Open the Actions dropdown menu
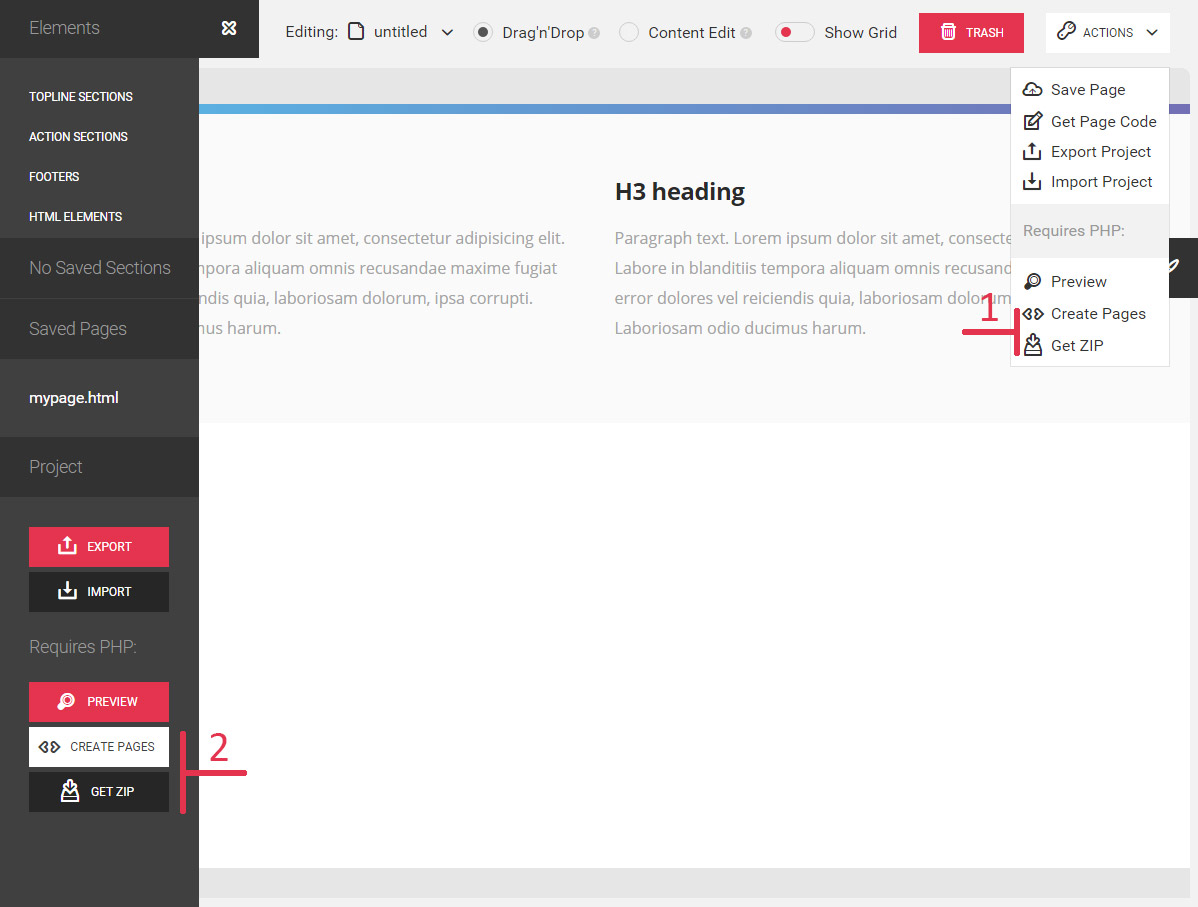The height and width of the screenshot is (907, 1198). [x=1107, y=32]
